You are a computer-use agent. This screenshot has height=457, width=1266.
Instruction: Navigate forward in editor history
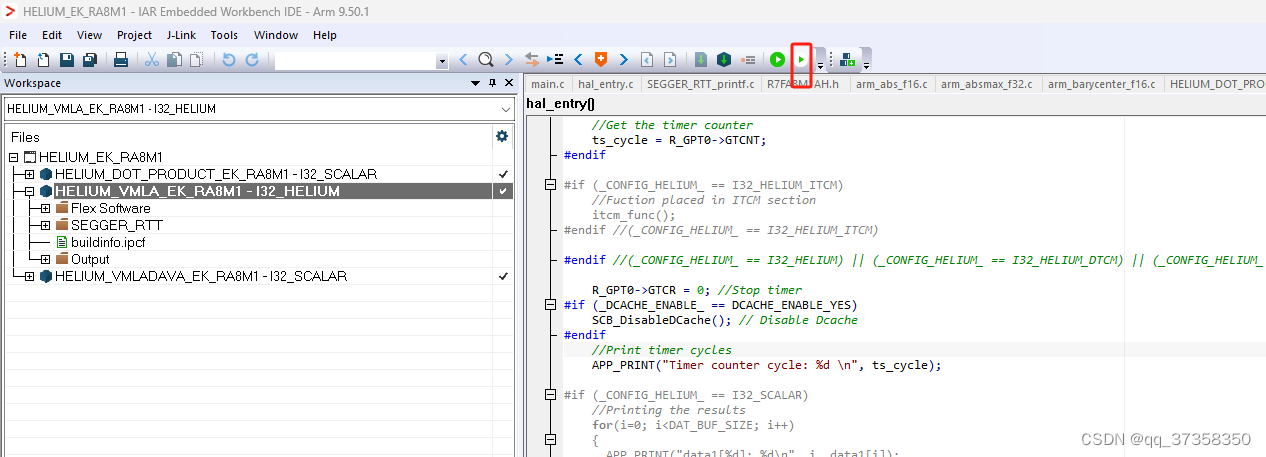pyautogui.click(x=670, y=60)
